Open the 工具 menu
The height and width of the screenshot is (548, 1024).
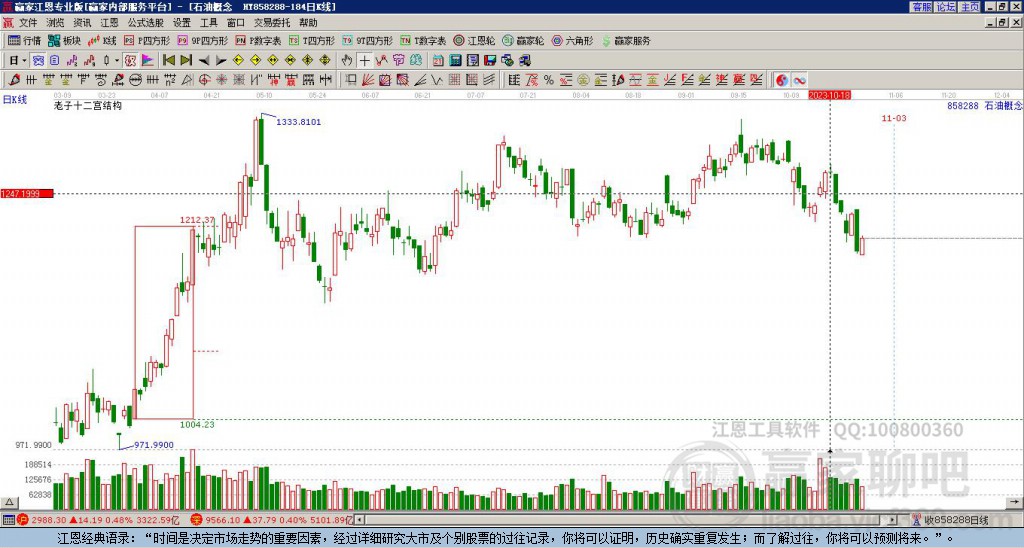209,23
